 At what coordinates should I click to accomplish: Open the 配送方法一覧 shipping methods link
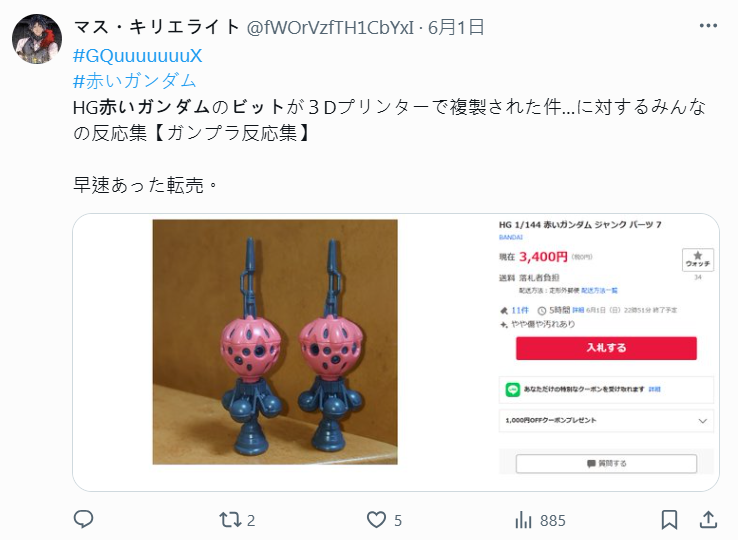[599, 290]
